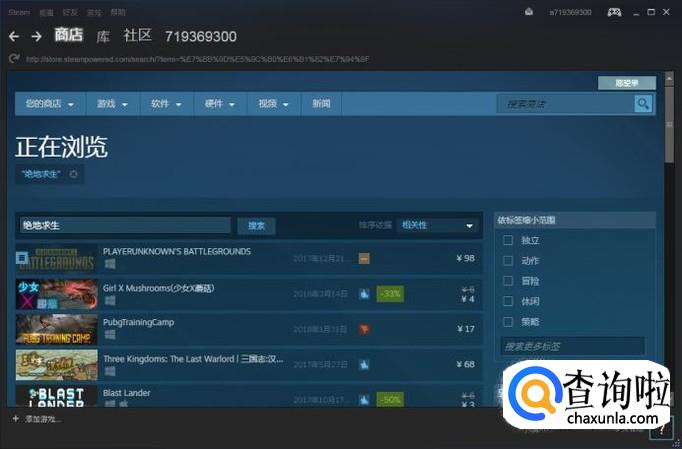Image resolution: width=682 pixels, height=449 pixels.
Task: Open PLAYERUNKNOWN'S BATTLEGROUNDS thumbnail
Action: pos(57,259)
